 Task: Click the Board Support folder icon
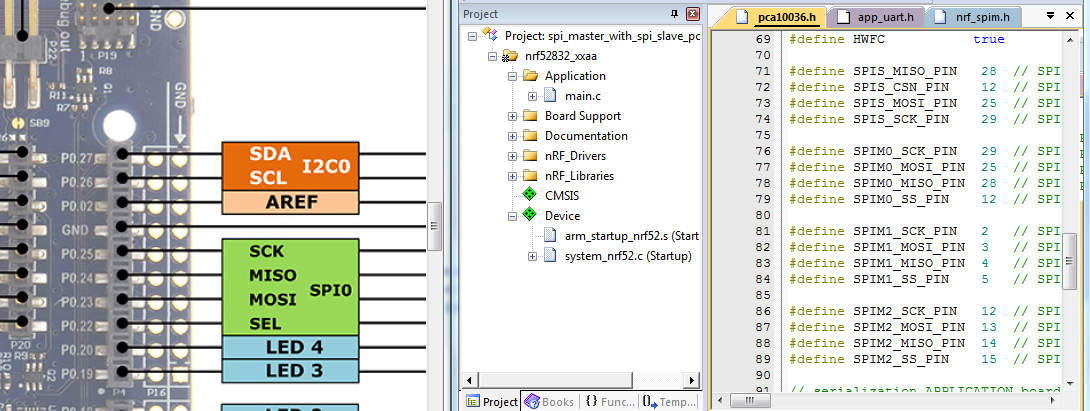530,115
